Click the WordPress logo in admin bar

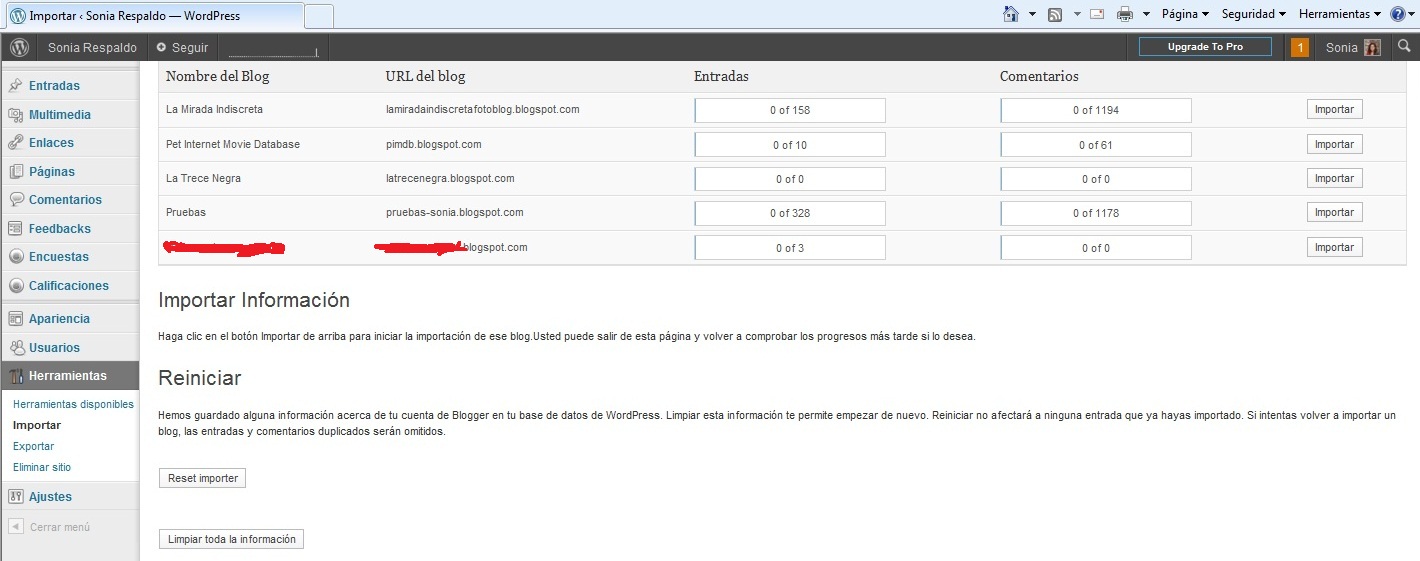[19, 47]
